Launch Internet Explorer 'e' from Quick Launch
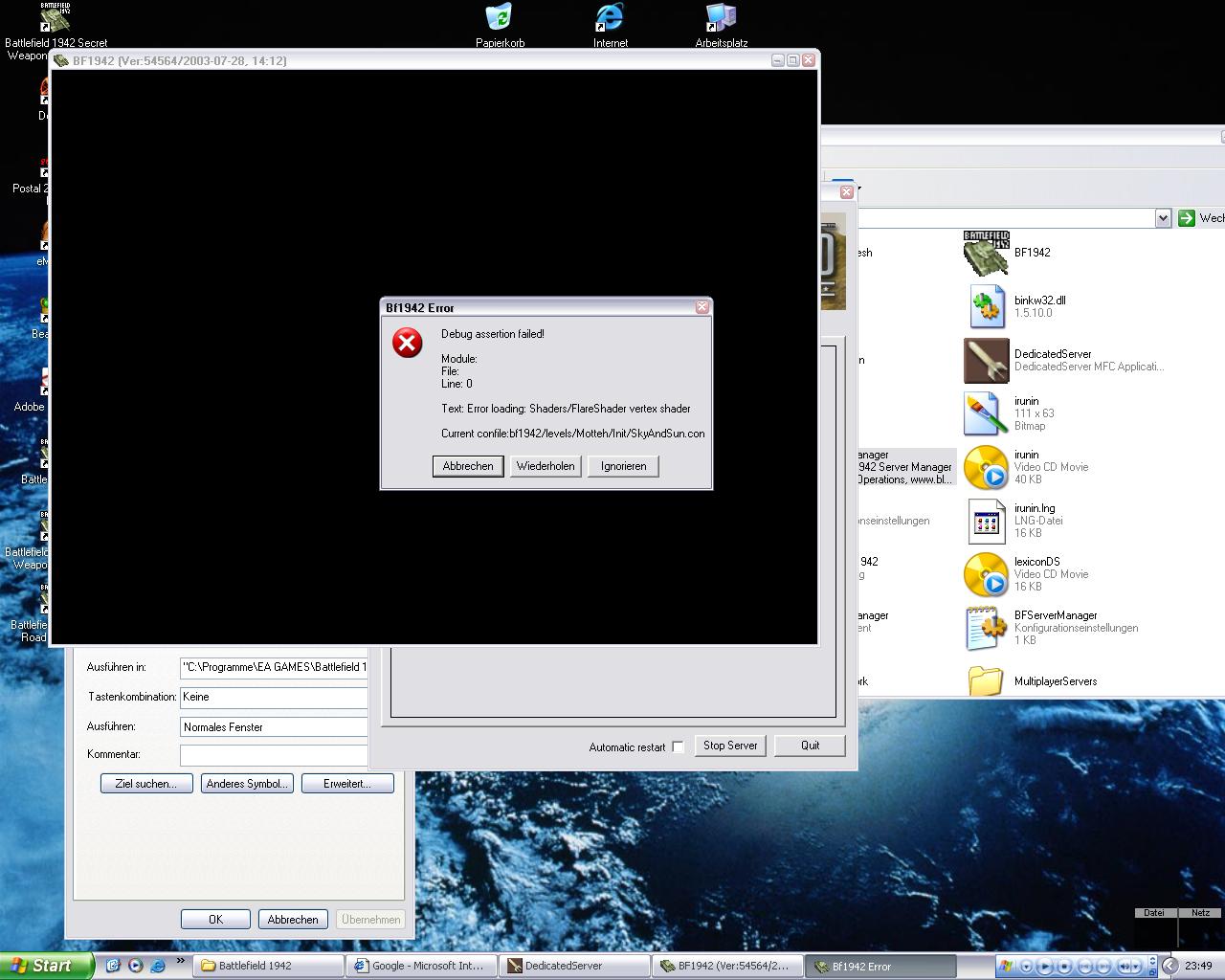Screen dimensions: 1225x980 [x=158, y=966]
